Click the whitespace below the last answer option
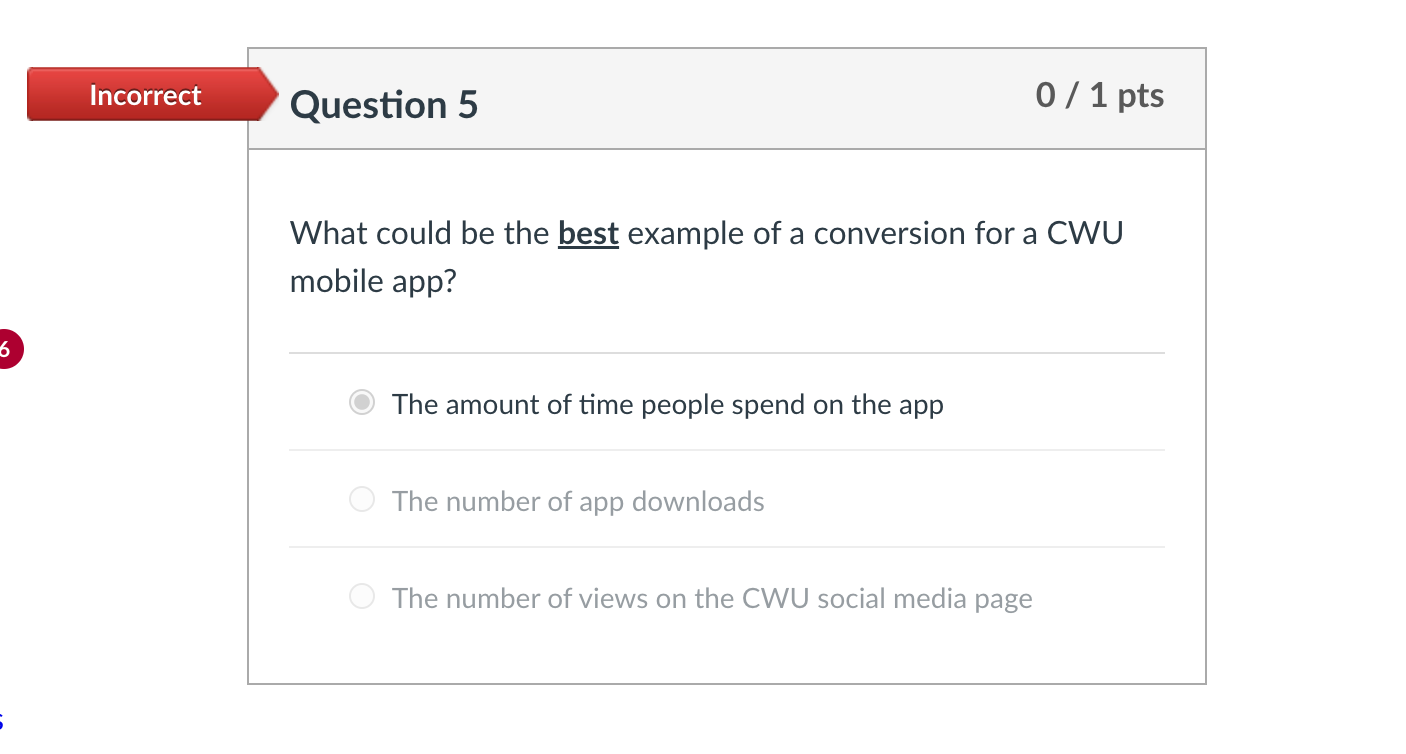The height and width of the screenshot is (754, 1406). point(727,655)
